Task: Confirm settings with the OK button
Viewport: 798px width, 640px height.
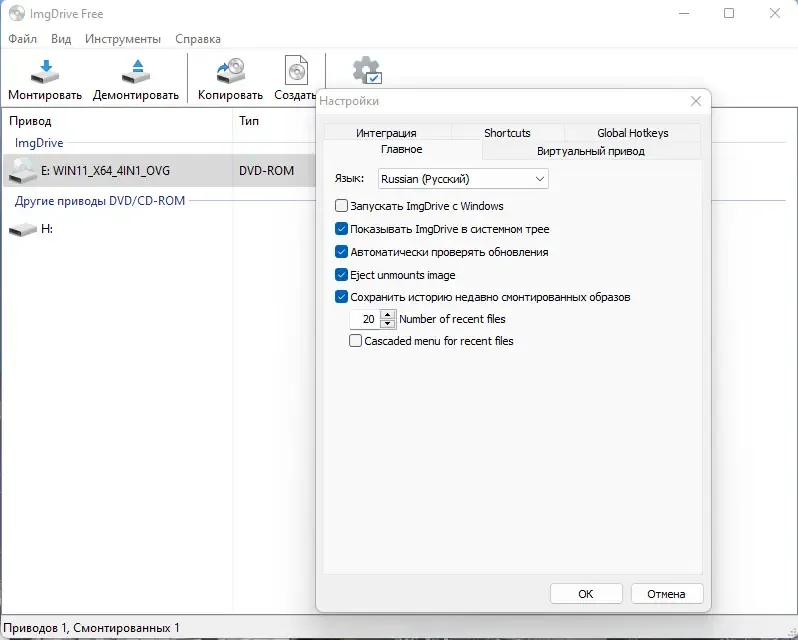Action: [x=586, y=594]
